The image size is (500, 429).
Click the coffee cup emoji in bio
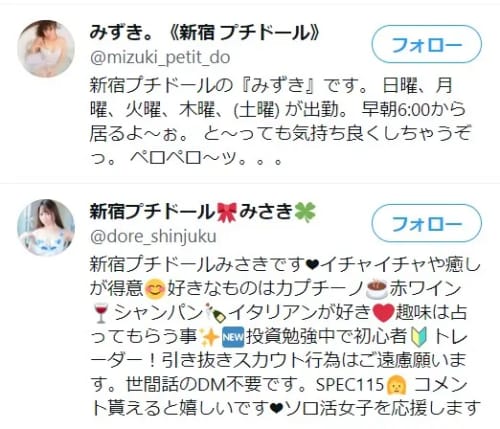tap(377, 290)
